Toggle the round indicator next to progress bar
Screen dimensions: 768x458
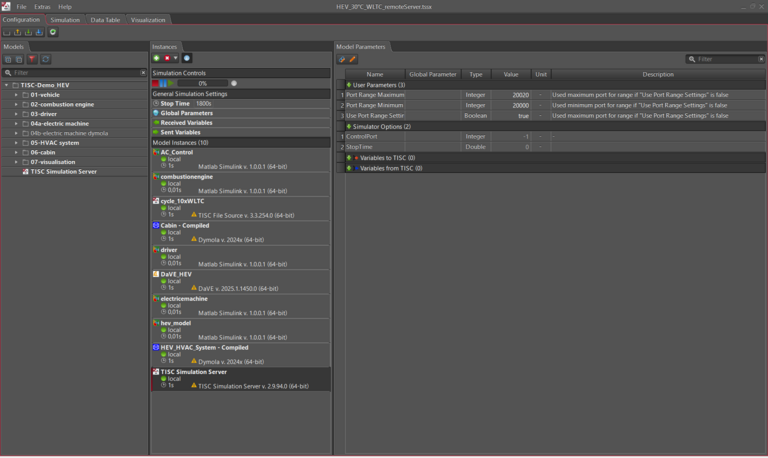(234, 84)
